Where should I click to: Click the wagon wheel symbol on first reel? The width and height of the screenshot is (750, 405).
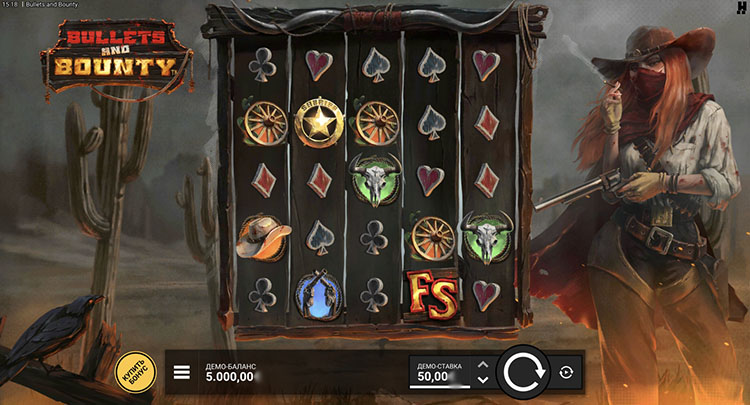[x=265, y=123]
